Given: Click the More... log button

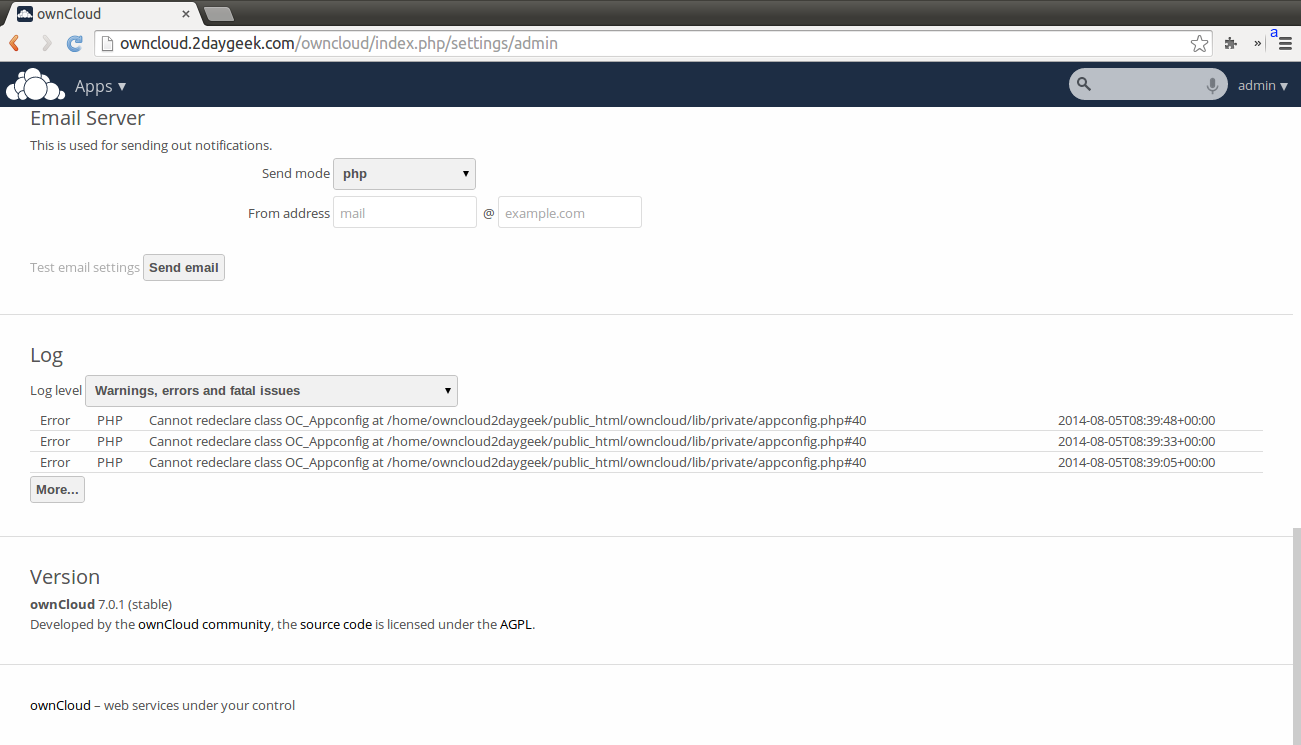Looking at the screenshot, I should (57, 490).
